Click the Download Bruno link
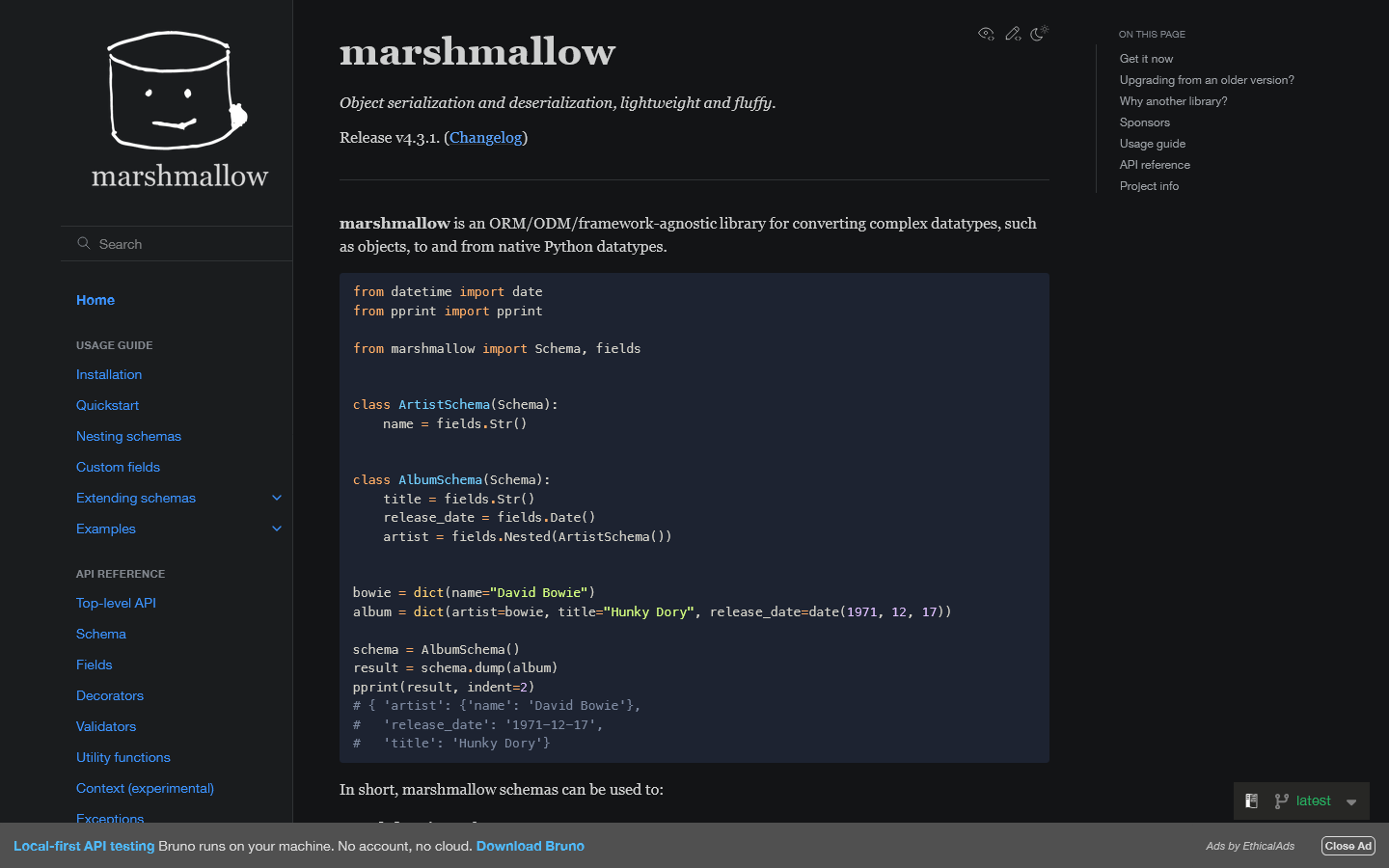Viewport: 1389px width, 868px height. (530, 846)
